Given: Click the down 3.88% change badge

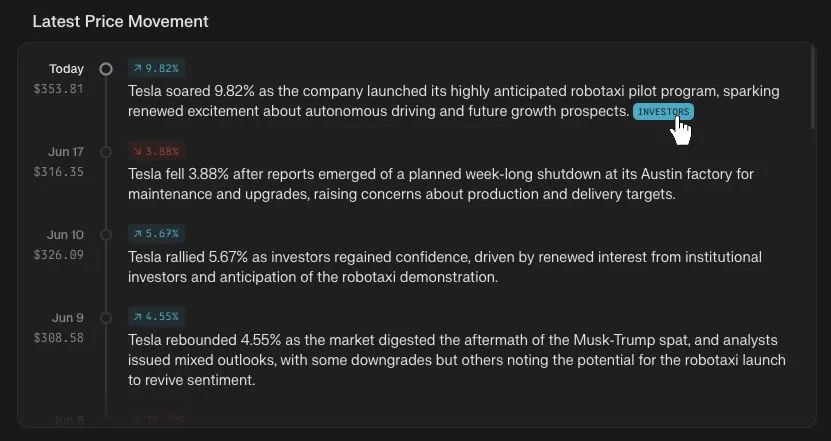Looking at the screenshot, I should (x=156, y=151).
